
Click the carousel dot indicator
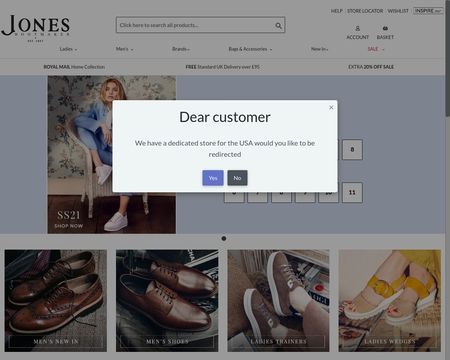pos(224,238)
